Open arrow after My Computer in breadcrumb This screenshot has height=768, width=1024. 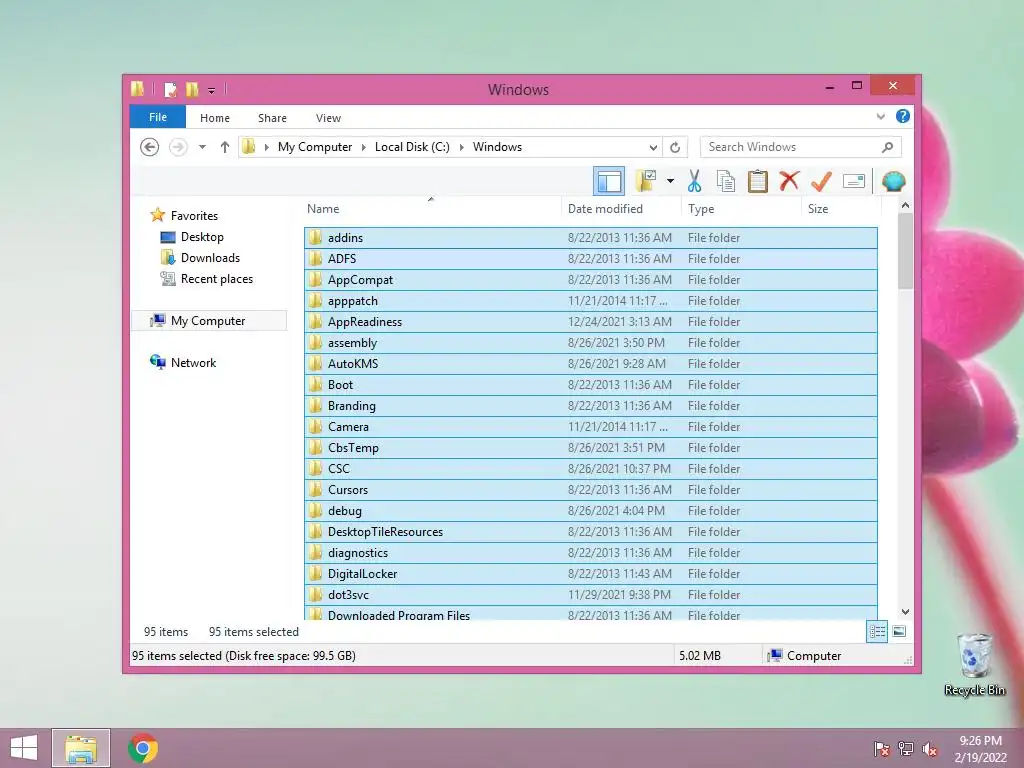(364, 147)
